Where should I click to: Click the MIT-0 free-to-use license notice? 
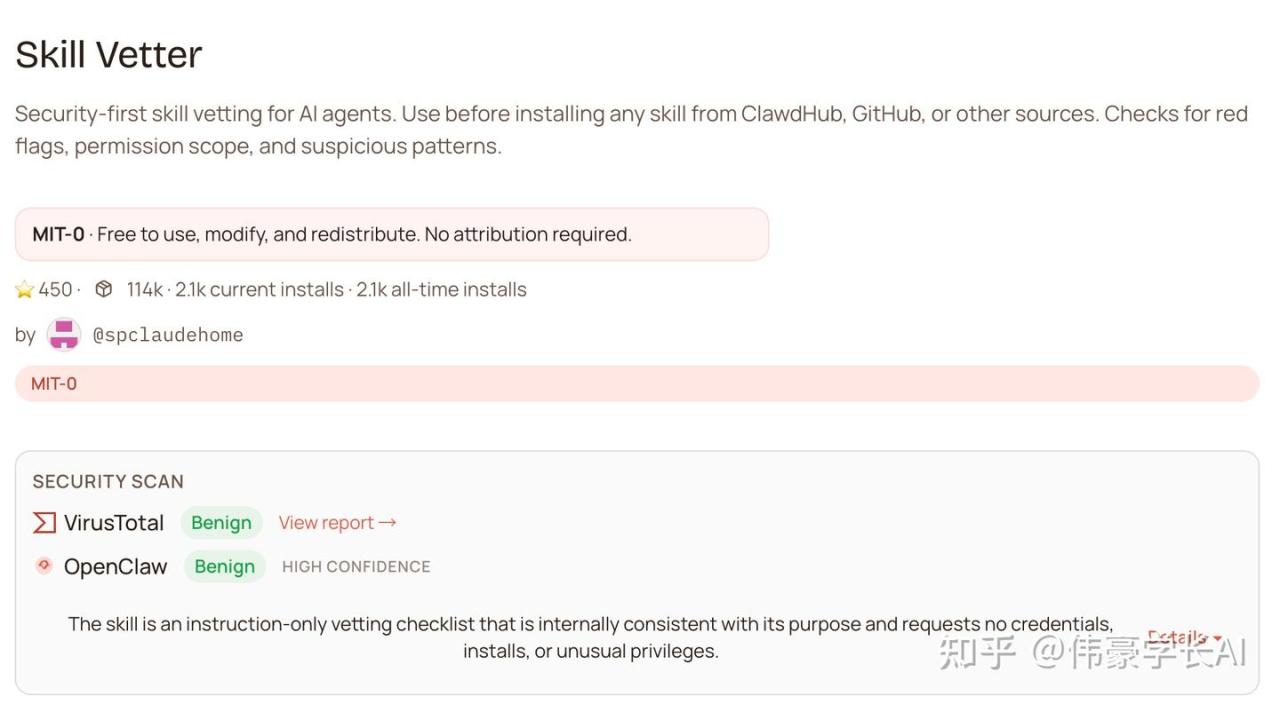[x=391, y=235]
